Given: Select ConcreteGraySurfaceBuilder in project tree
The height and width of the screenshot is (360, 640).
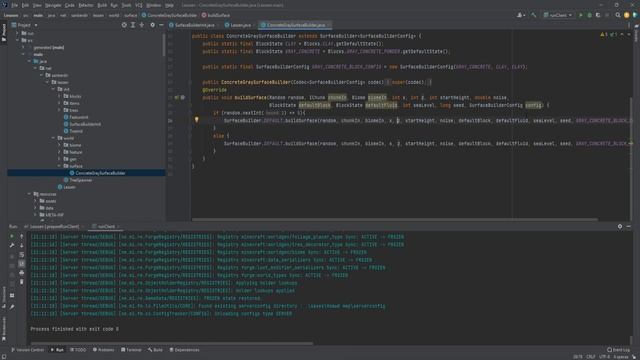Looking at the screenshot, I should coord(100,173).
